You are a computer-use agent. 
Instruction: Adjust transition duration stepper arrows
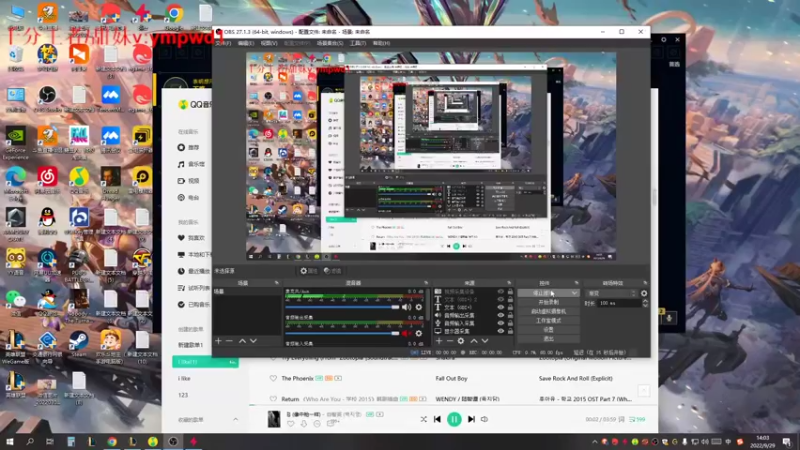coord(645,303)
